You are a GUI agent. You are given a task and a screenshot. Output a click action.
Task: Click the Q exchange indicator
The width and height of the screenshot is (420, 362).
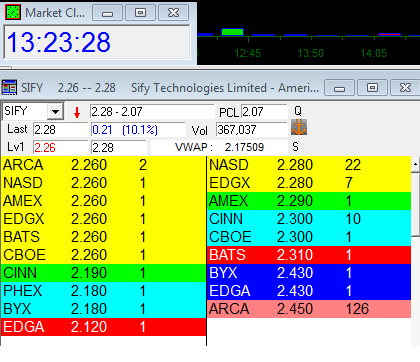(298, 111)
